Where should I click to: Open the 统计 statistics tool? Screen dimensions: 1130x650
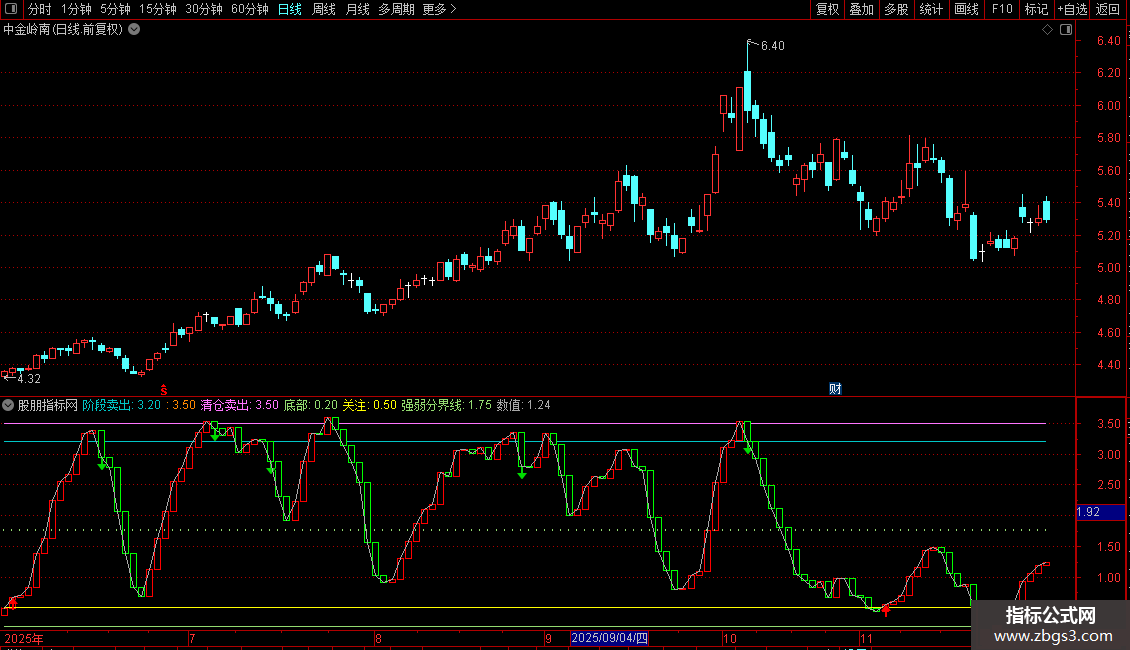click(931, 9)
